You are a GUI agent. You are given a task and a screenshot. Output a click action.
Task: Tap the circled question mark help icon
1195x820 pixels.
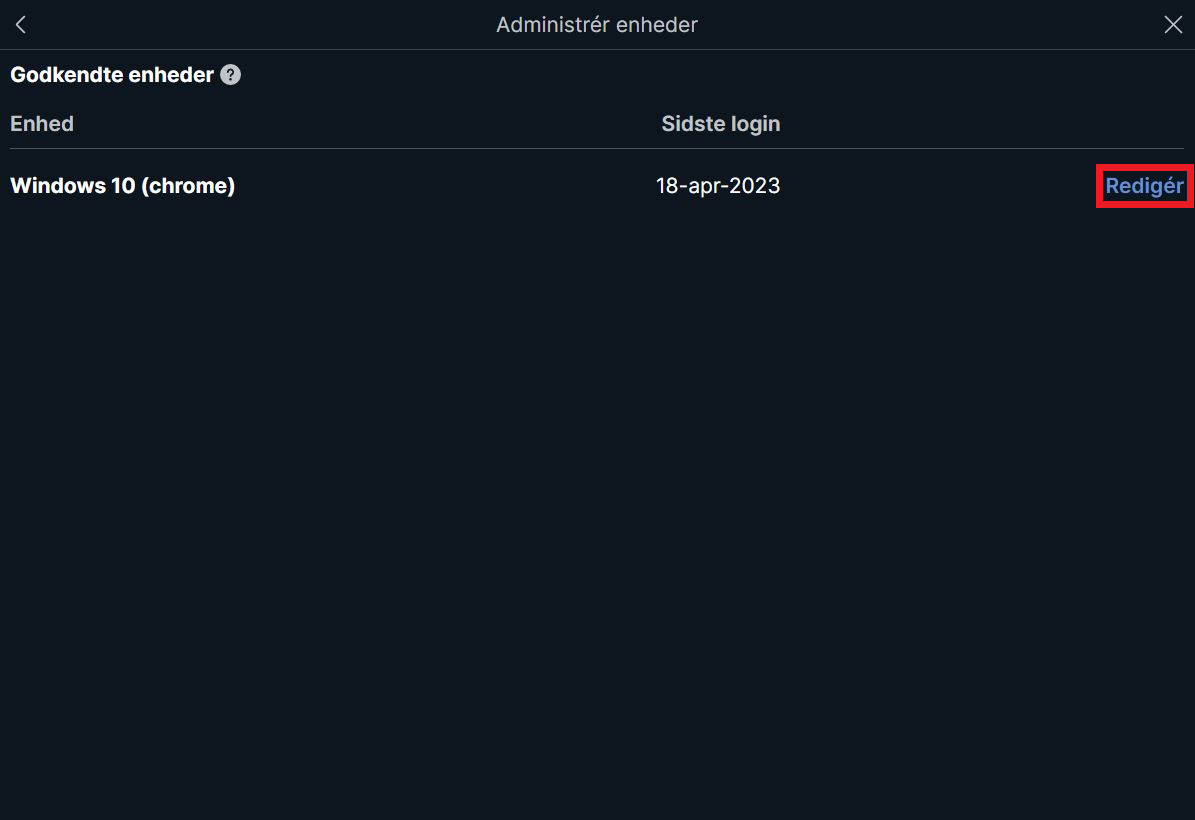coord(230,75)
